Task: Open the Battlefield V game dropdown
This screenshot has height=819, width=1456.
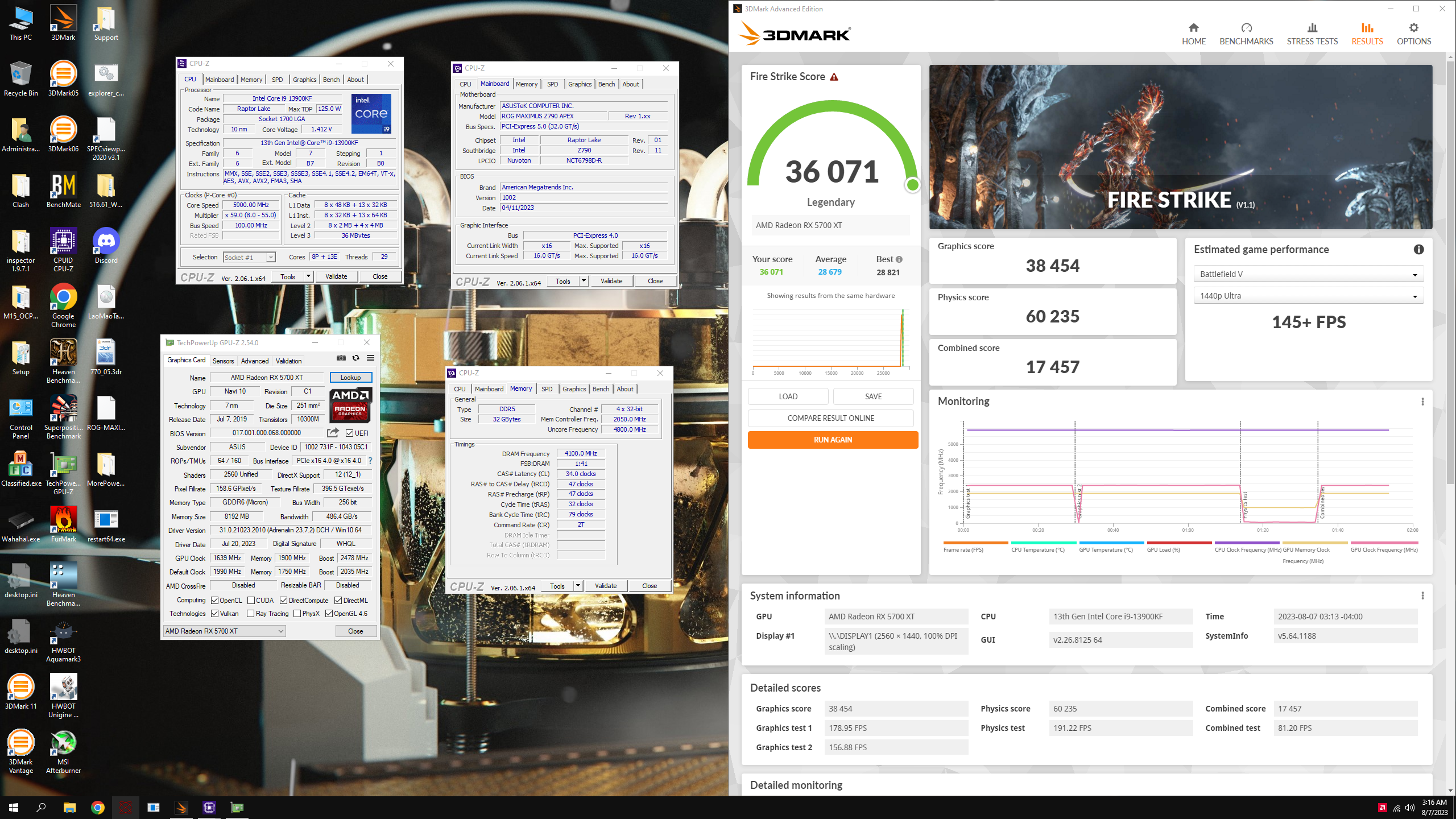Action: pyautogui.click(x=1308, y=274)
